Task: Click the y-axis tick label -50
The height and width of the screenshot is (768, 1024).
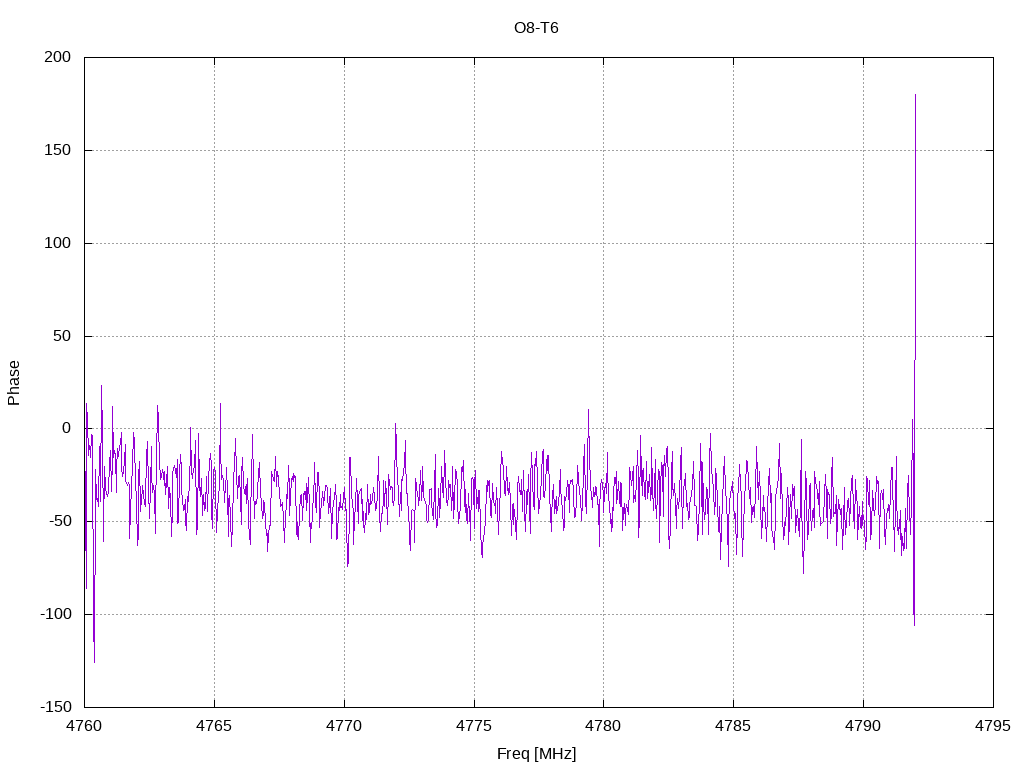Action: click(x=60, y=521)
